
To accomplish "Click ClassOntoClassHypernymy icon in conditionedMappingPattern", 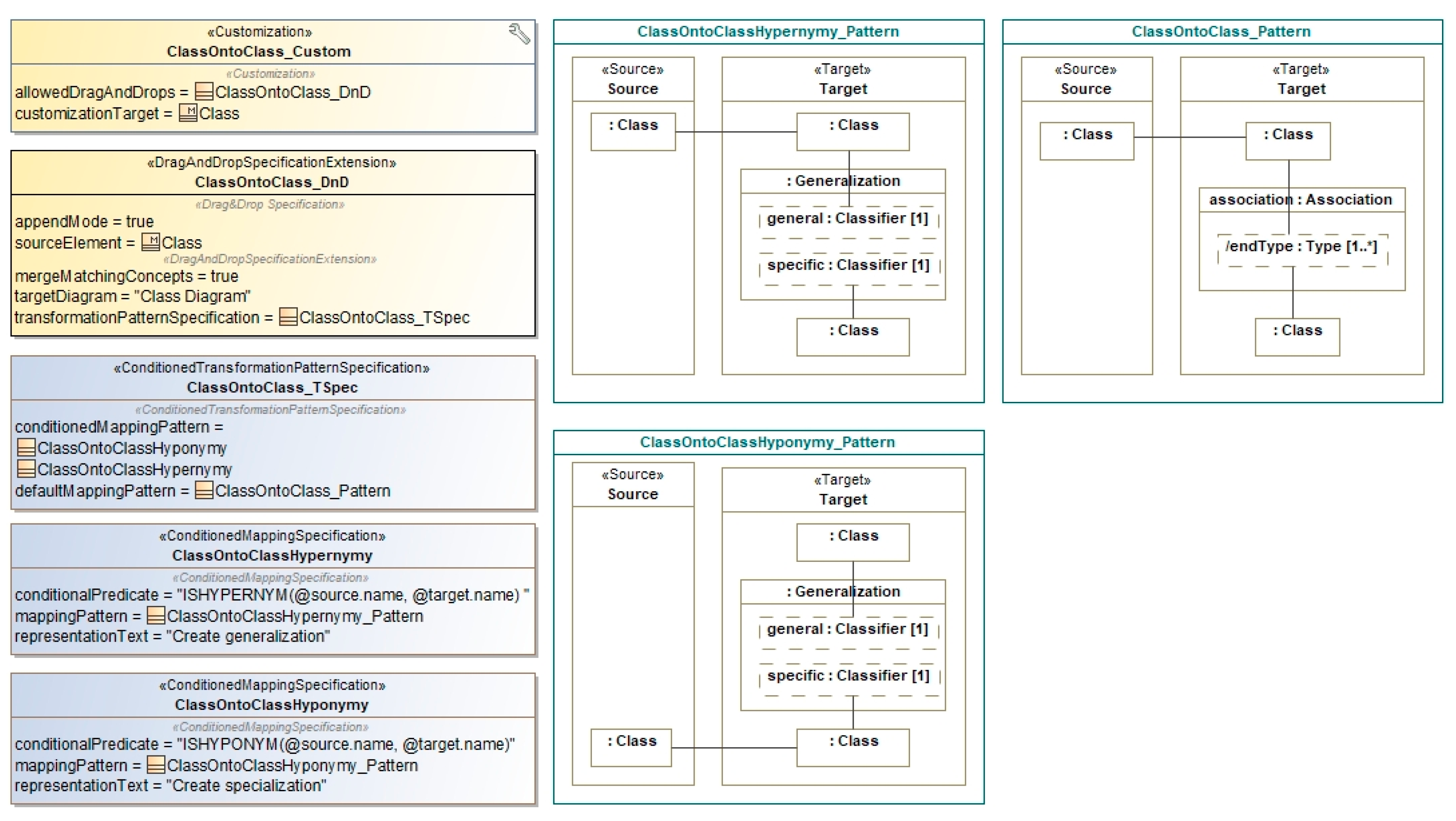I will tap(27, 469).
